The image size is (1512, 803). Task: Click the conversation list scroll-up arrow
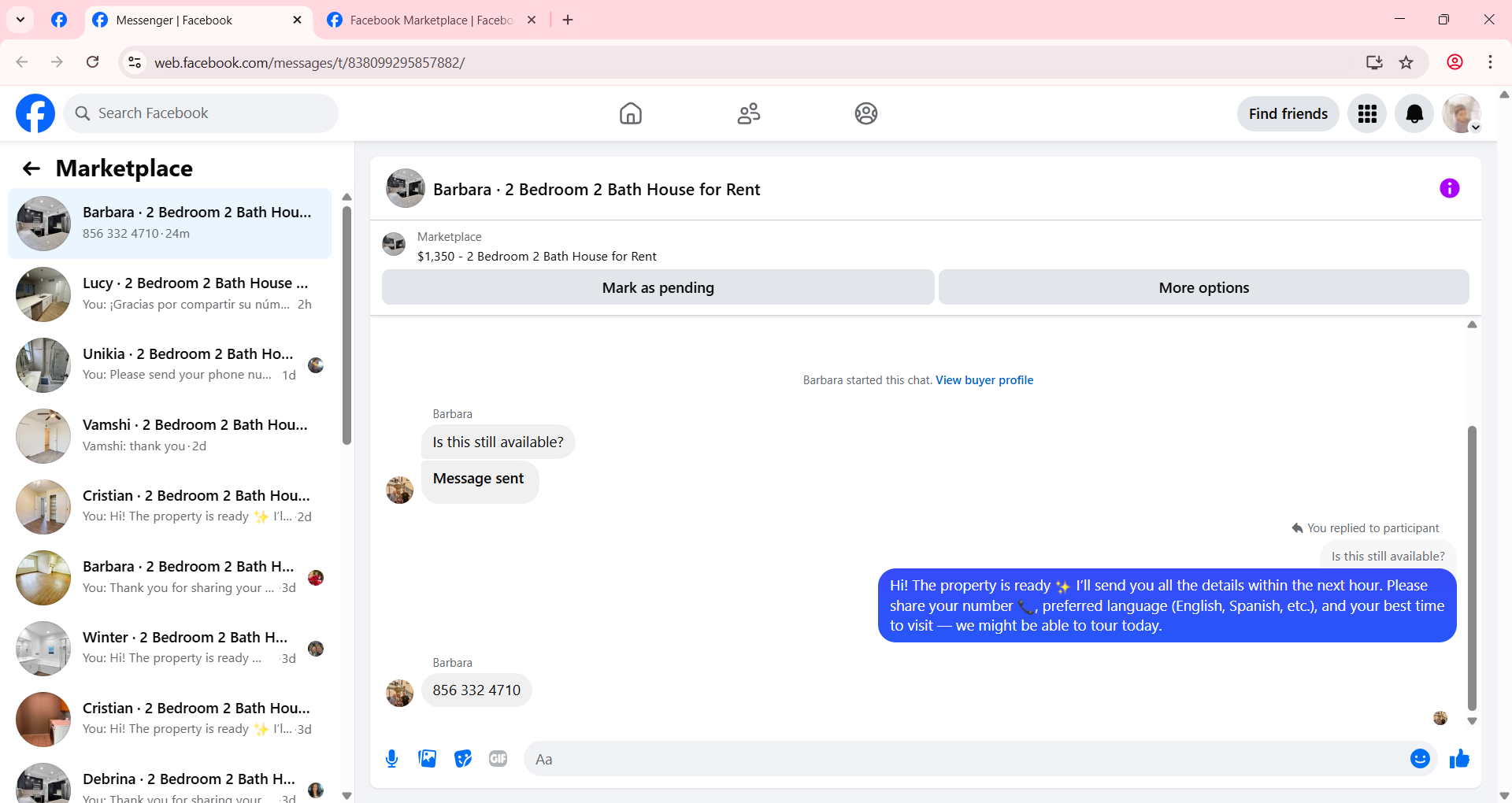click(346, 197)
